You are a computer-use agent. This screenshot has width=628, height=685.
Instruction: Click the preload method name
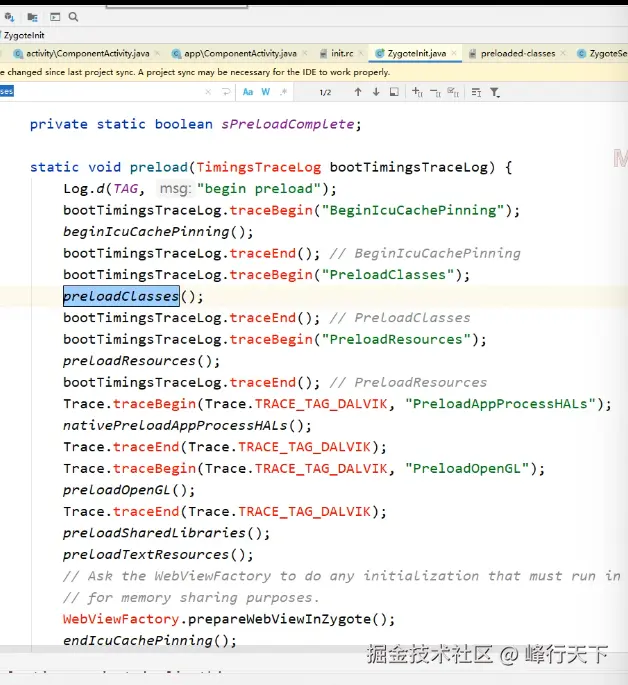159,167
